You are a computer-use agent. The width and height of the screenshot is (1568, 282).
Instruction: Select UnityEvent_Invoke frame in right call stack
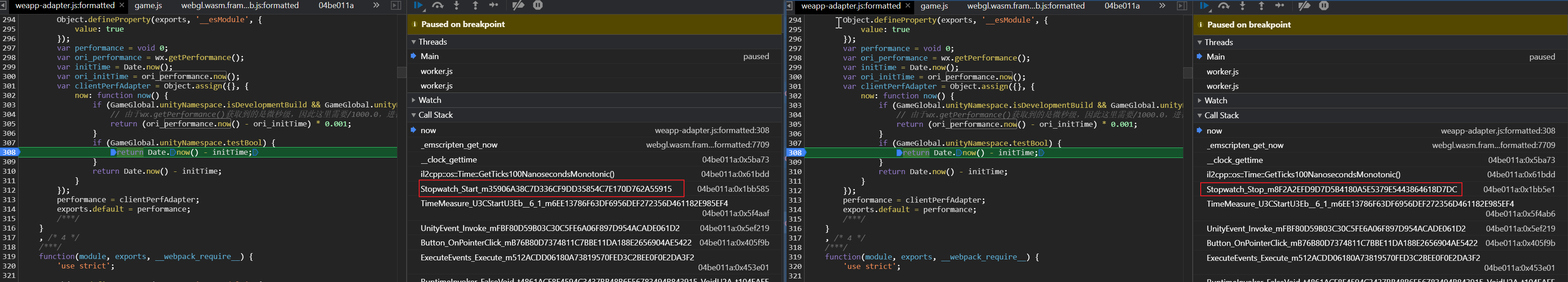tap(1380, 229)
